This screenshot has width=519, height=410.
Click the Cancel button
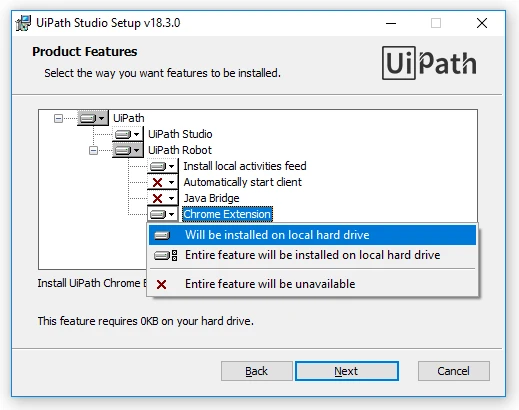pyautogui.click(x=454, y=371)
